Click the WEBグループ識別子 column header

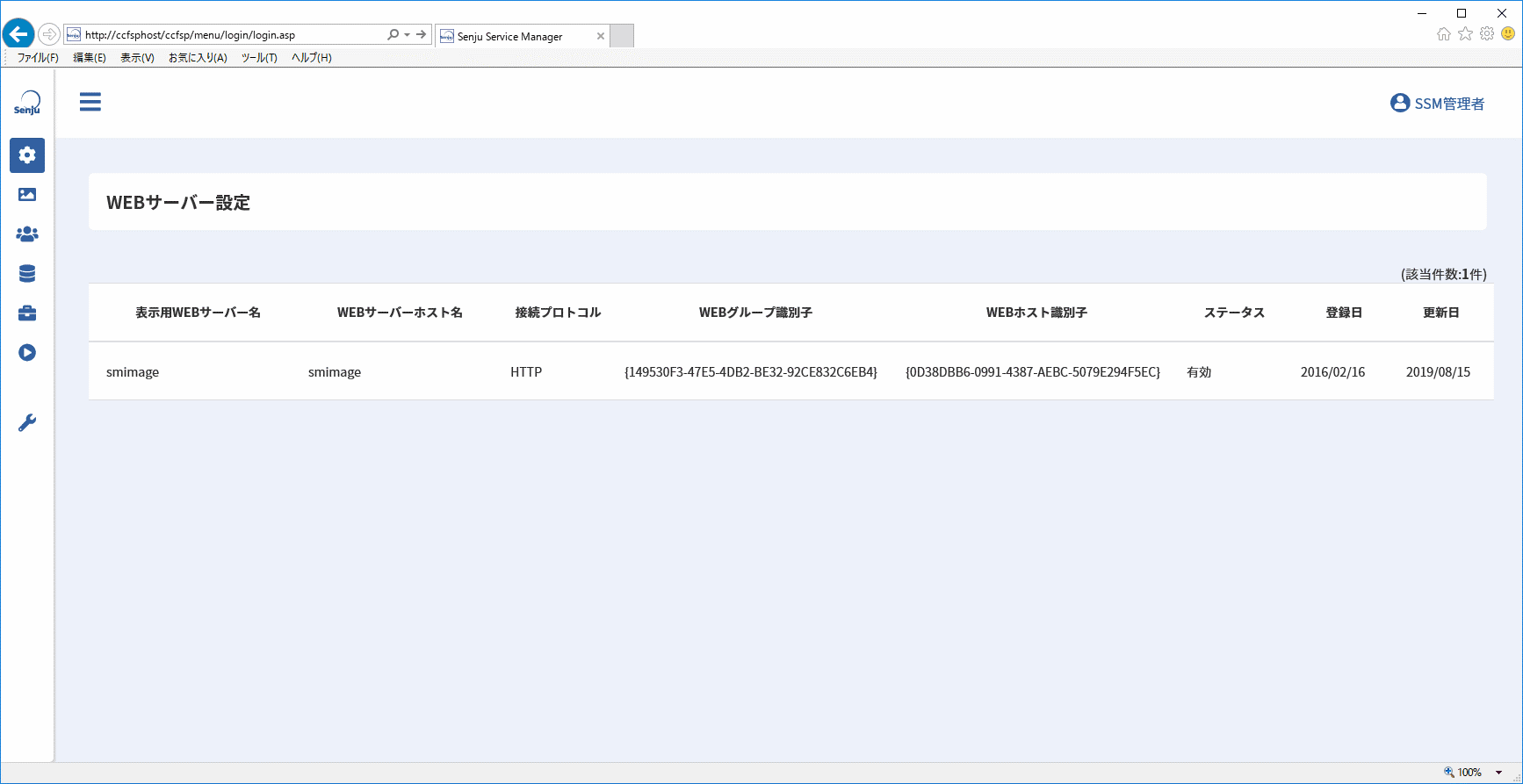click(x=755, y=313)
